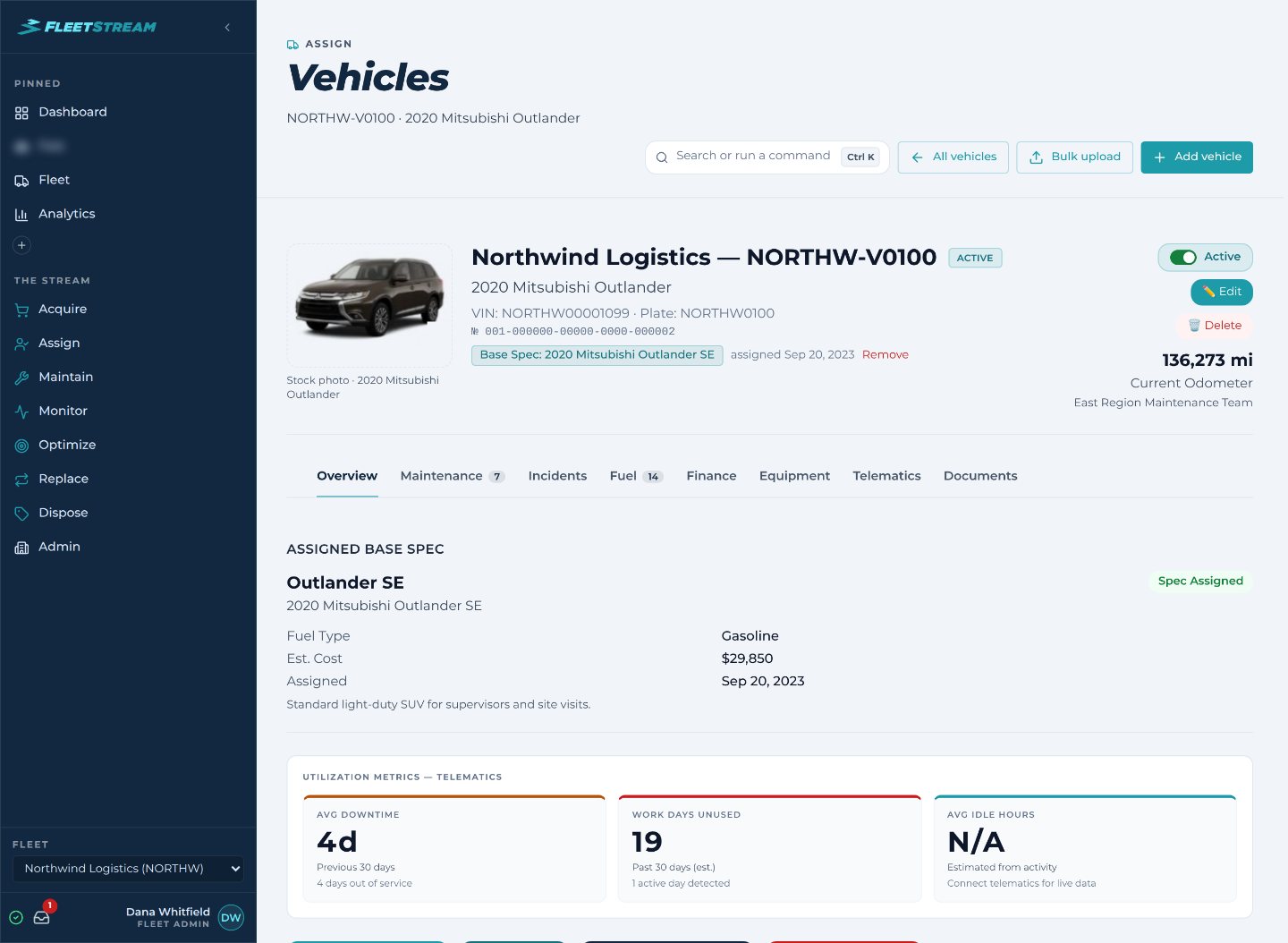Remove the assigned base spec
1288x943 pixels.
click(x=885, y=354)
